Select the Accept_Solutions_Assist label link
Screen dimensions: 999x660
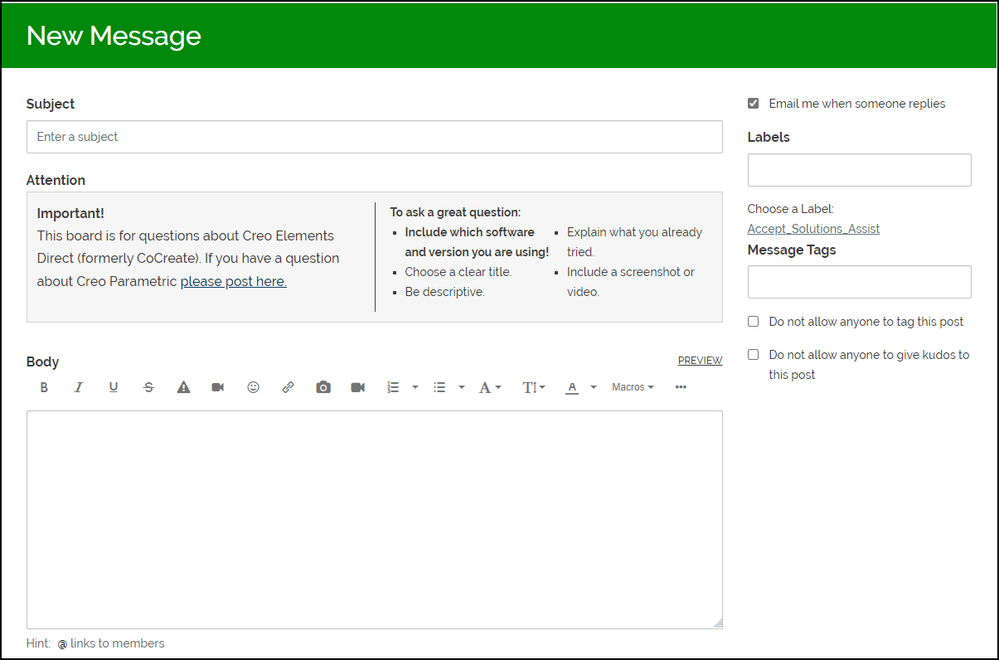tap(813, 229)
